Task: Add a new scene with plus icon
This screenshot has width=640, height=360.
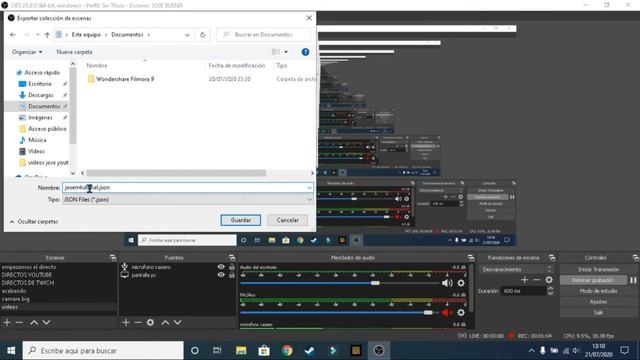Action: (x=7, y=322)
